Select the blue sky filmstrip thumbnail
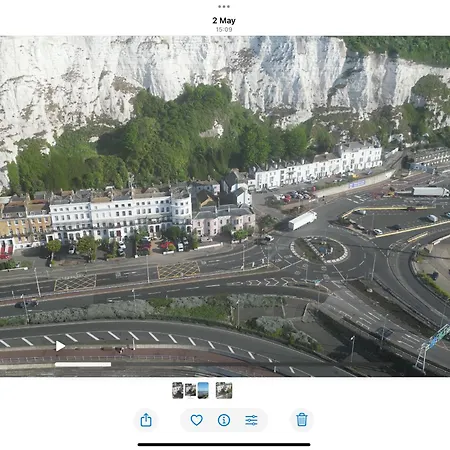The height and width of the screenshot is (450, 450). (x=203, y=390)
